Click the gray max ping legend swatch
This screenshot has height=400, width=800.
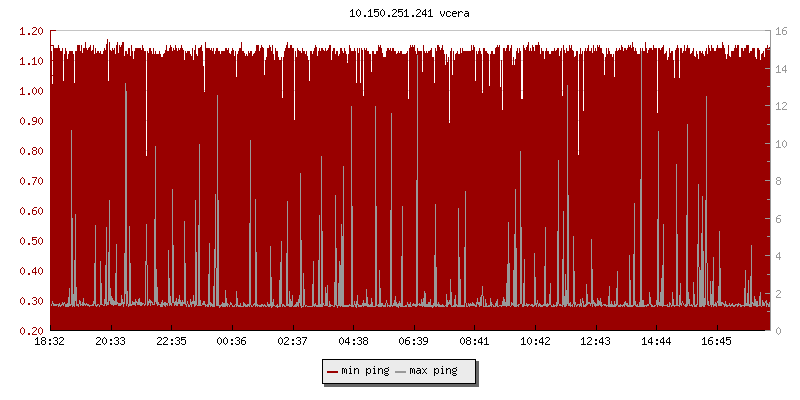[x=401, y=371]
